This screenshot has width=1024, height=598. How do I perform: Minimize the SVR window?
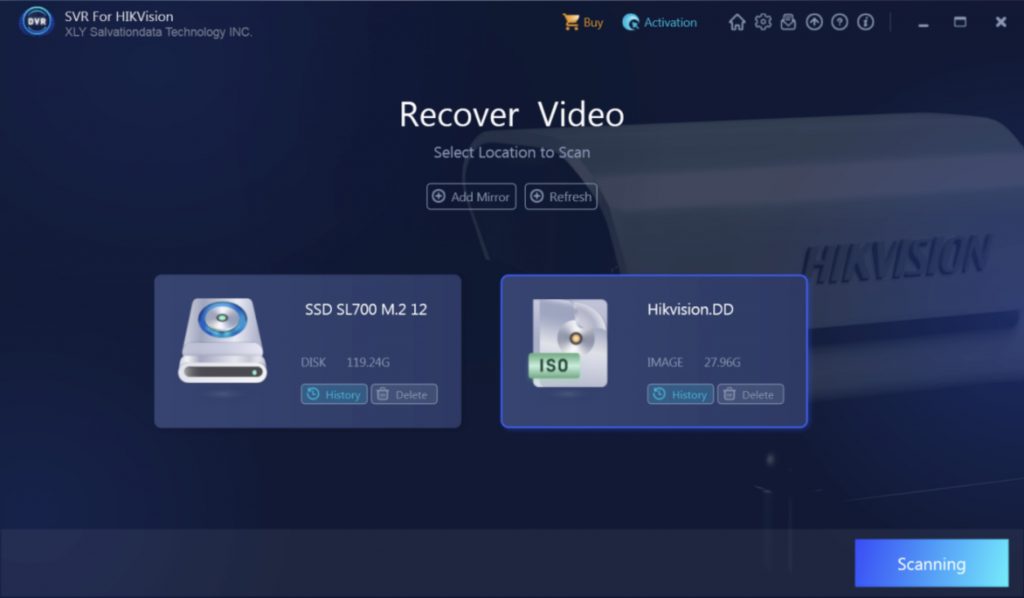point(923,24)
